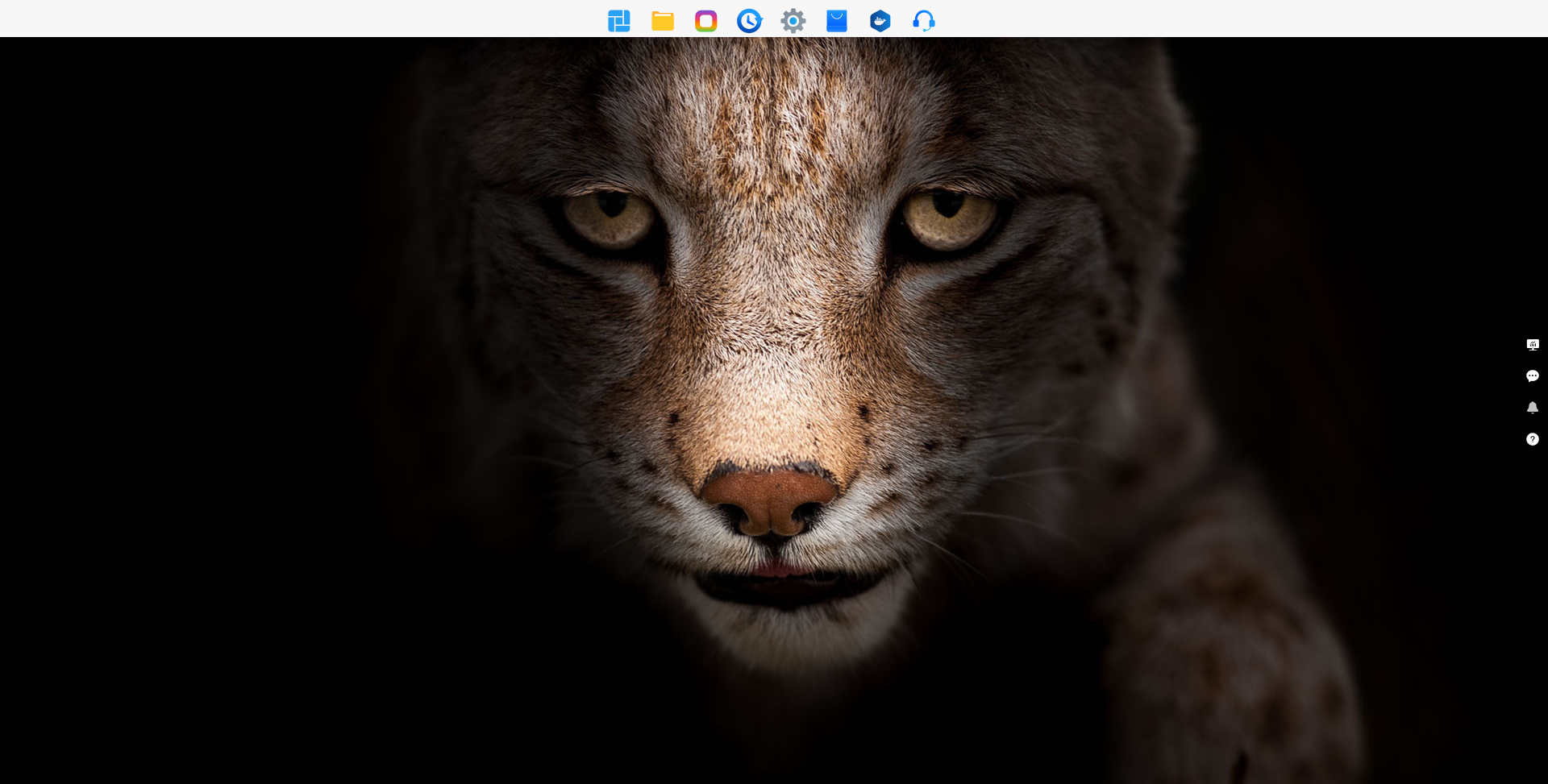The width and height of the screenshot is (1548, 784).
Task: Click the bell below the chat bubble
Action: pyautogui.click(x=1533, y=408)
